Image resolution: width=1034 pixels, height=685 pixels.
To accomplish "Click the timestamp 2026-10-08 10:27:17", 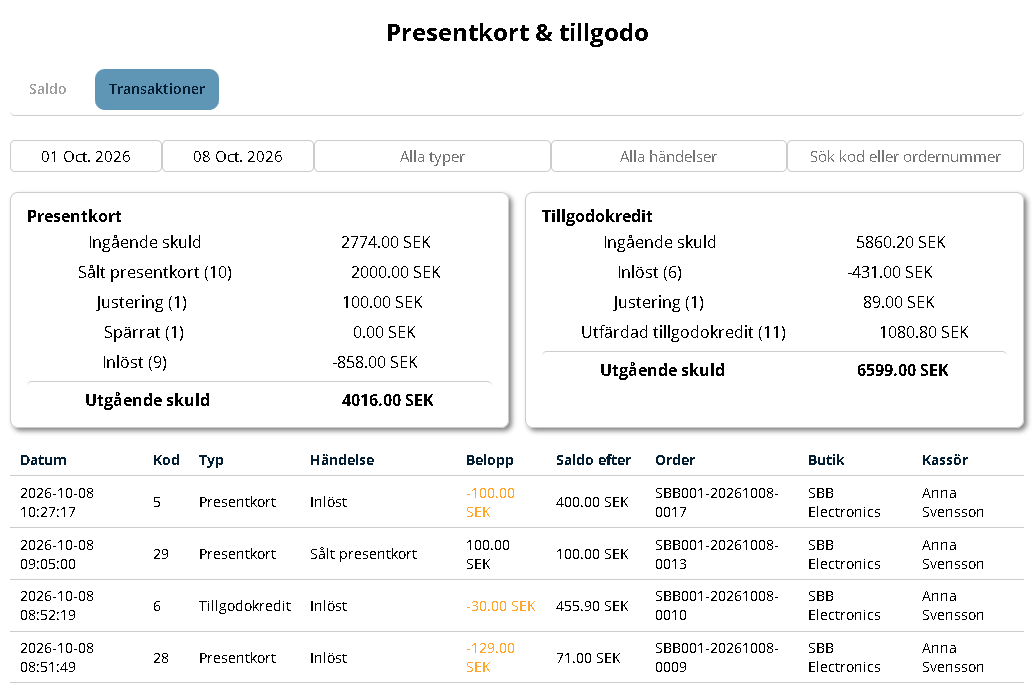I will click(x=57, y=502).
